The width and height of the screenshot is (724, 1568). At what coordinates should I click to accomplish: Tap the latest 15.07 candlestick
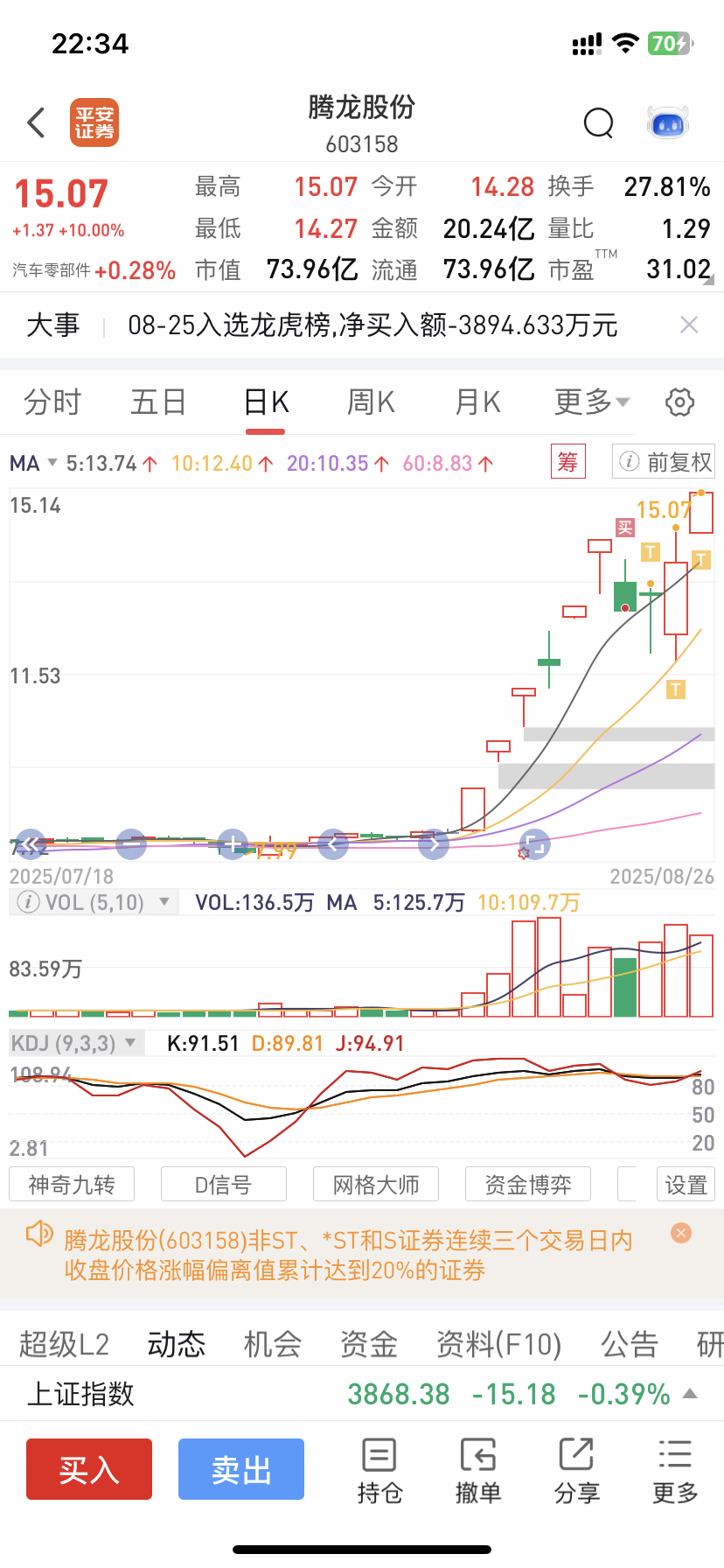pos(701,513)
